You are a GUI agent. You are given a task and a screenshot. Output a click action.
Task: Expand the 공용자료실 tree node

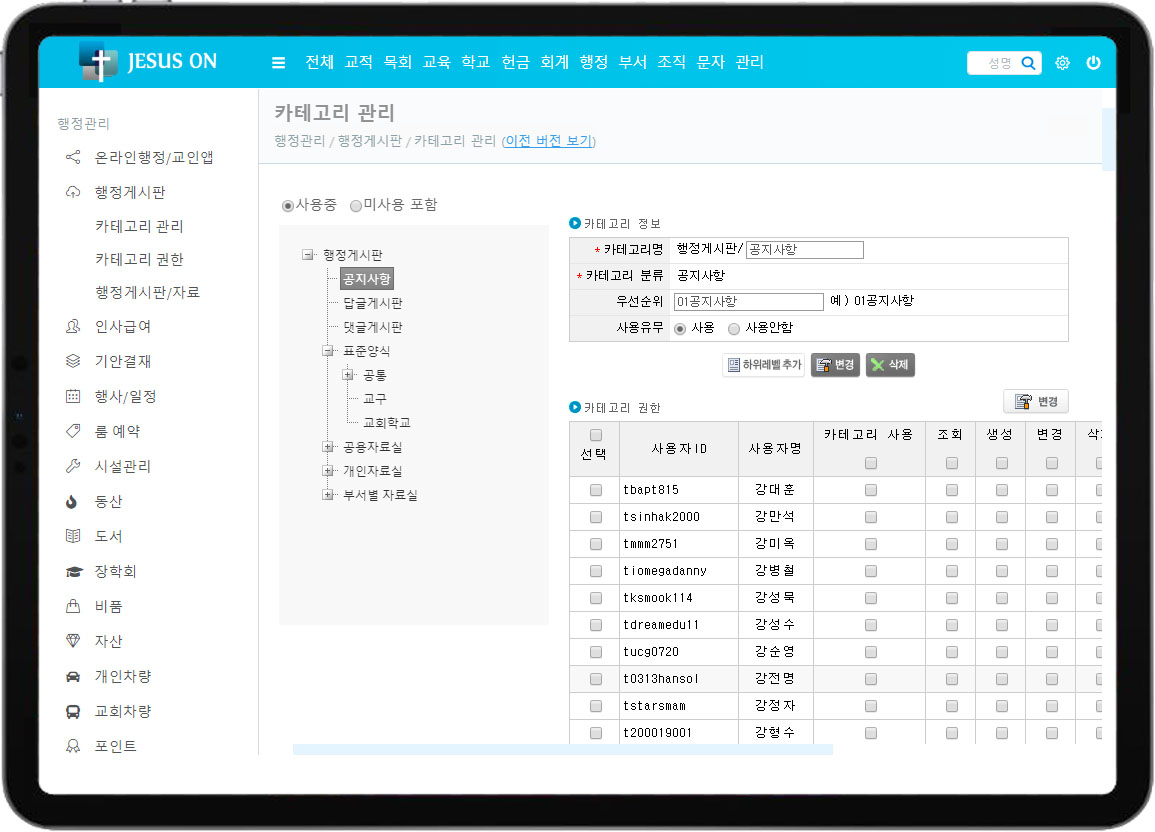click(327, 447)
